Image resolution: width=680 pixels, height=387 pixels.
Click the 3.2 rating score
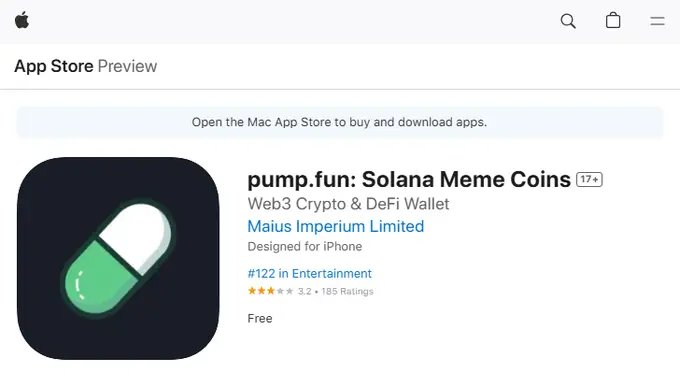pos(304,291)
